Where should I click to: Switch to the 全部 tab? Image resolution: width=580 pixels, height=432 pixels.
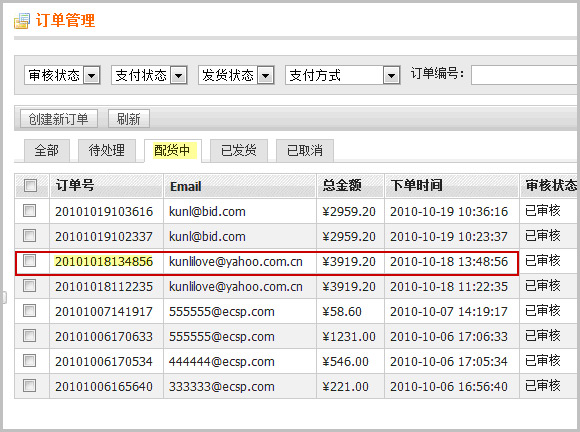coord(47,151)
